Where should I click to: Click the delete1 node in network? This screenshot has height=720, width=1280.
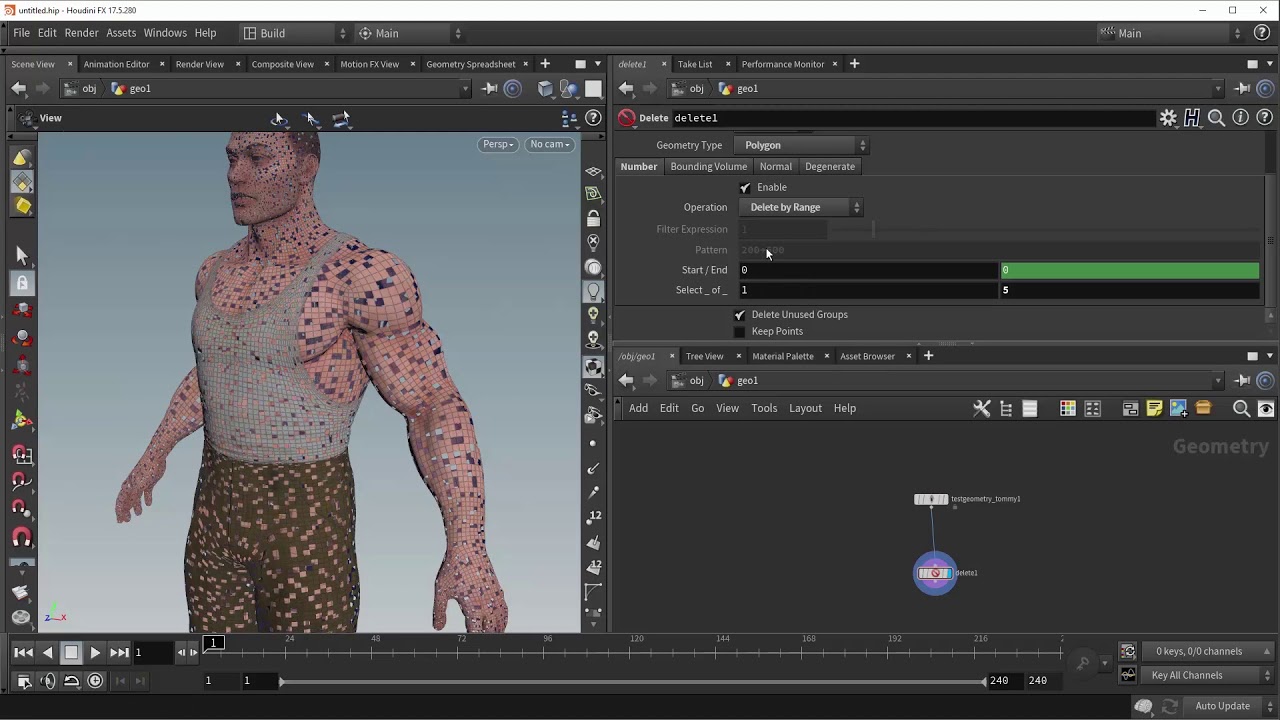(935, 573)
